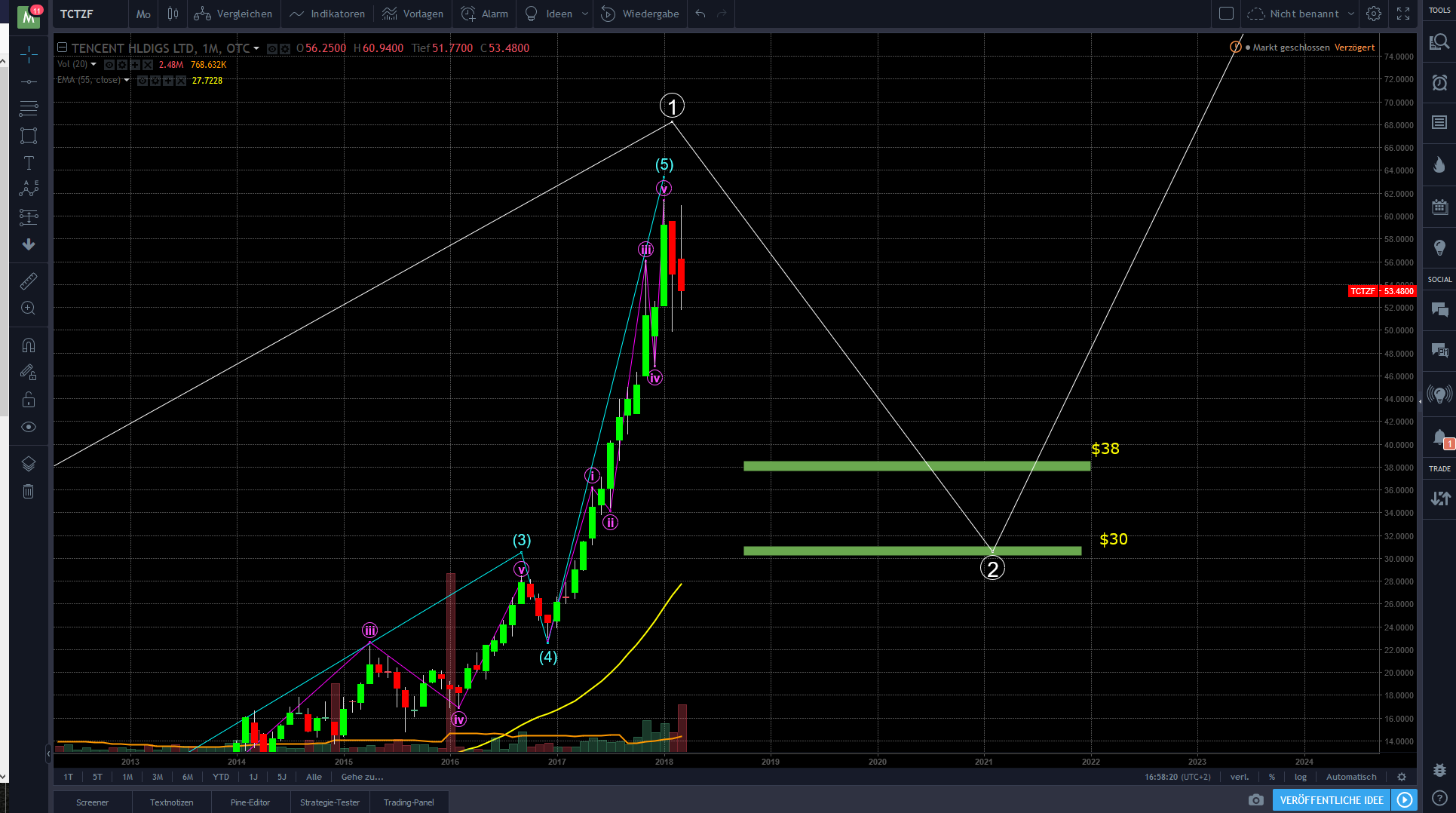Click the Vergleichen button
The height and width of the screenshot is (813, 1456).
pyautogui.click(x=233, y=14)
